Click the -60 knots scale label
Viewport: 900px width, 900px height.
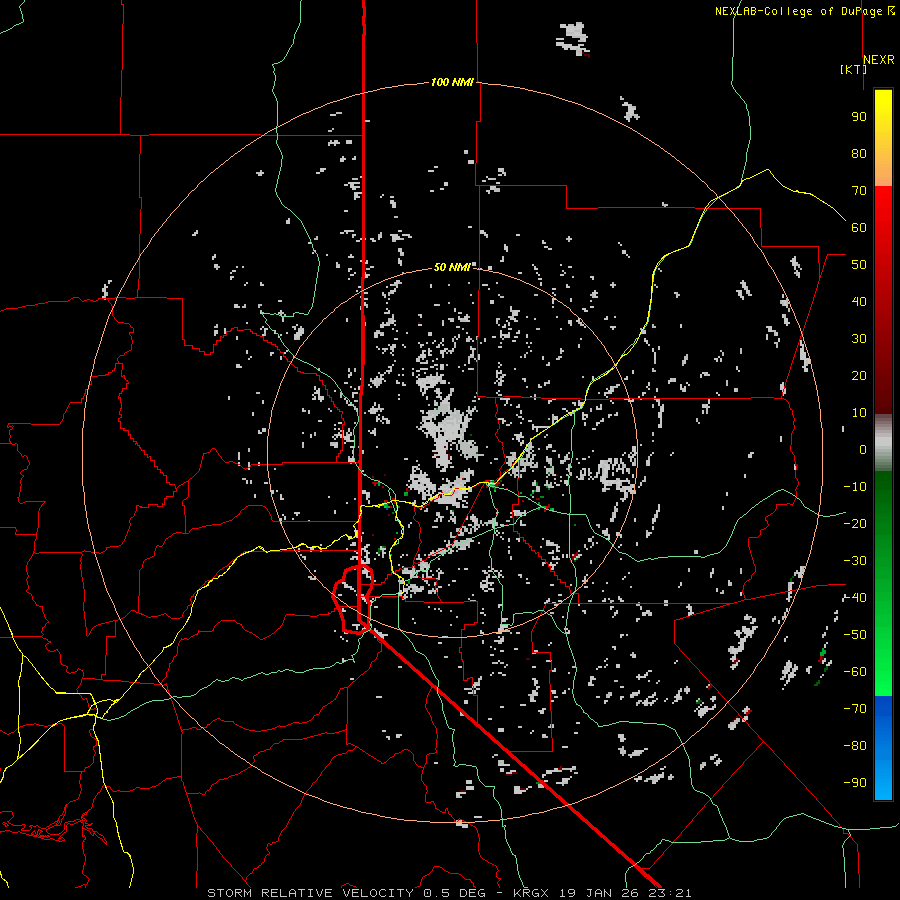click(x=855, y=672)
